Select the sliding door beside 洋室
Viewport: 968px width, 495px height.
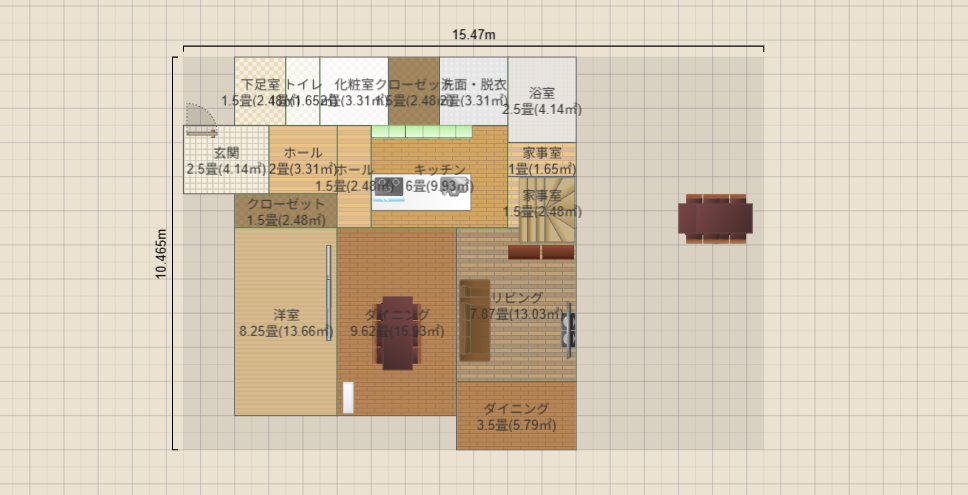328,293
